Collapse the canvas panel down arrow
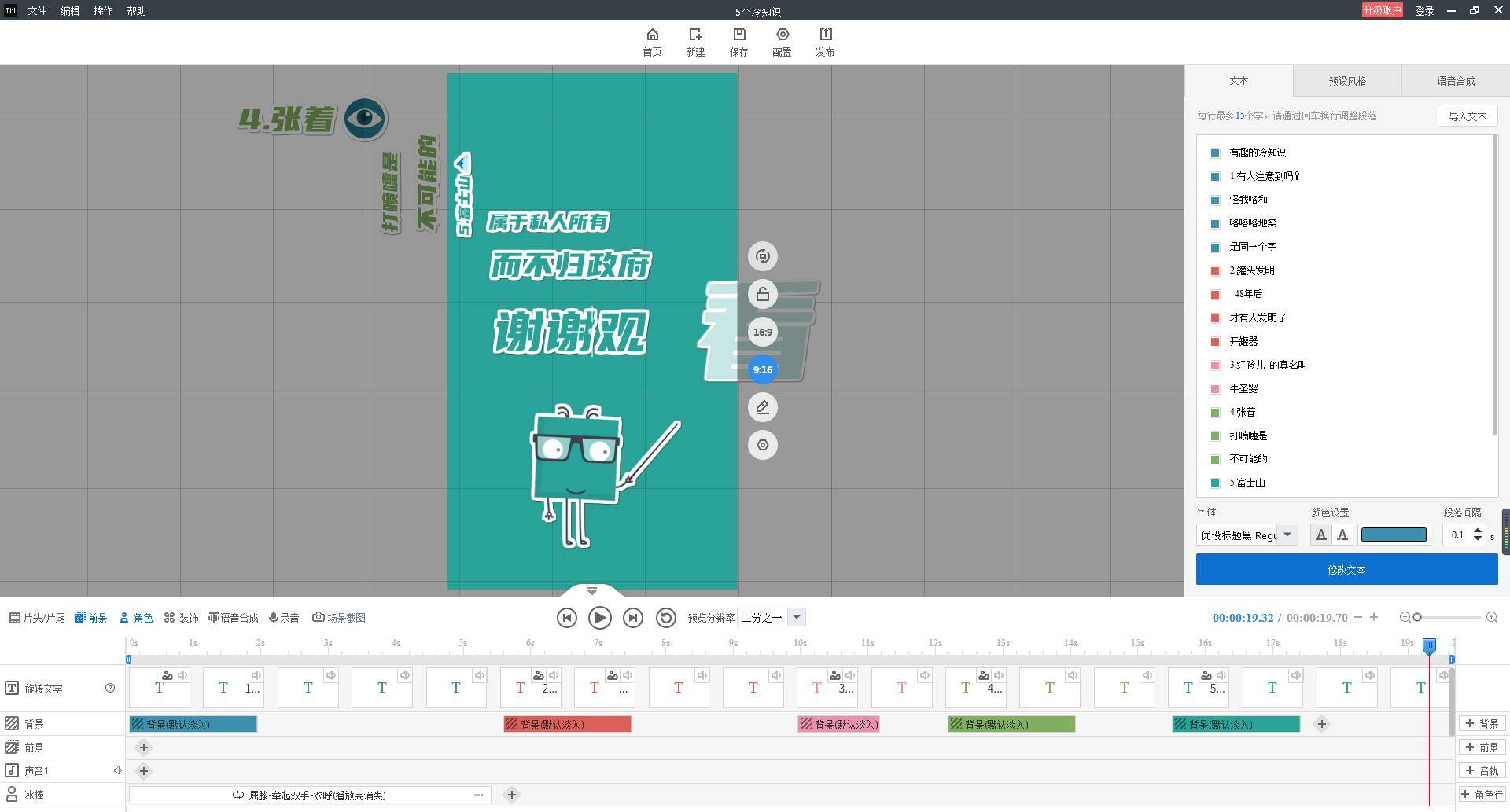The height and width of the screenshot is (812, 1510). tap(592, 590)
